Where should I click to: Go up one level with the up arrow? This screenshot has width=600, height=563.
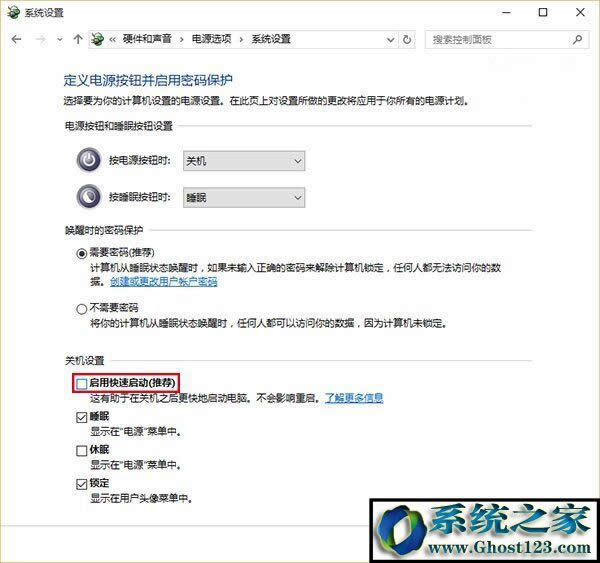coord(78,39)
